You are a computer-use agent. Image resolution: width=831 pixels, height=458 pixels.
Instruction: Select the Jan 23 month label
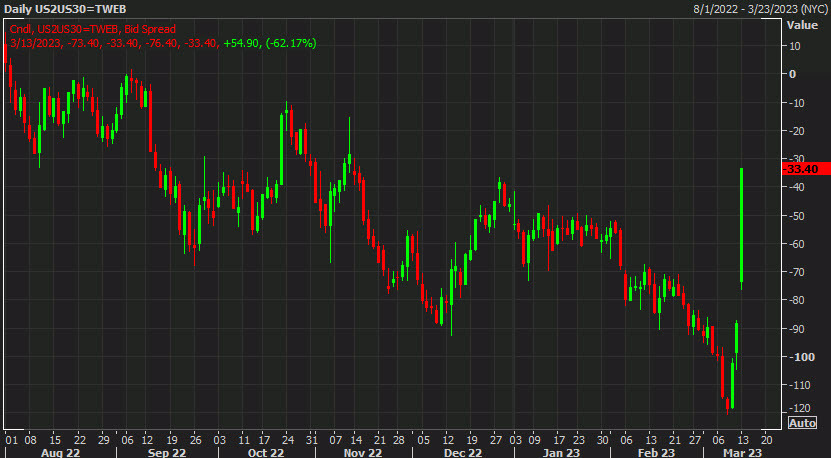pyautogui.click(x=559, y=451)
